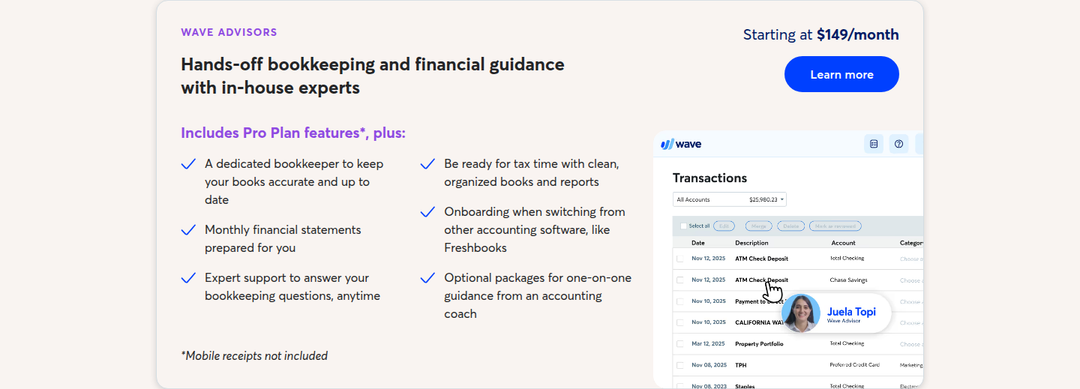Click the Chase Savings account cell

click(x=849, y=280)
